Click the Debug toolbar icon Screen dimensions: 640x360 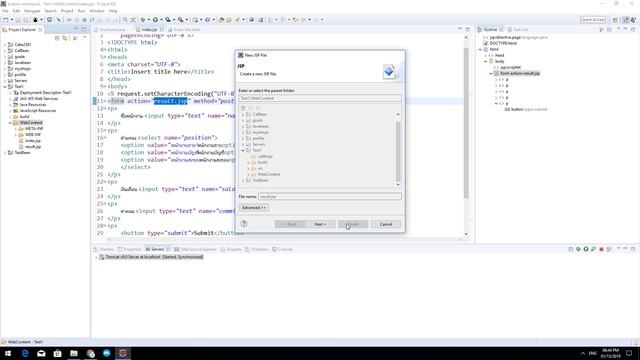pyautogui.click(x=143, y=20)
